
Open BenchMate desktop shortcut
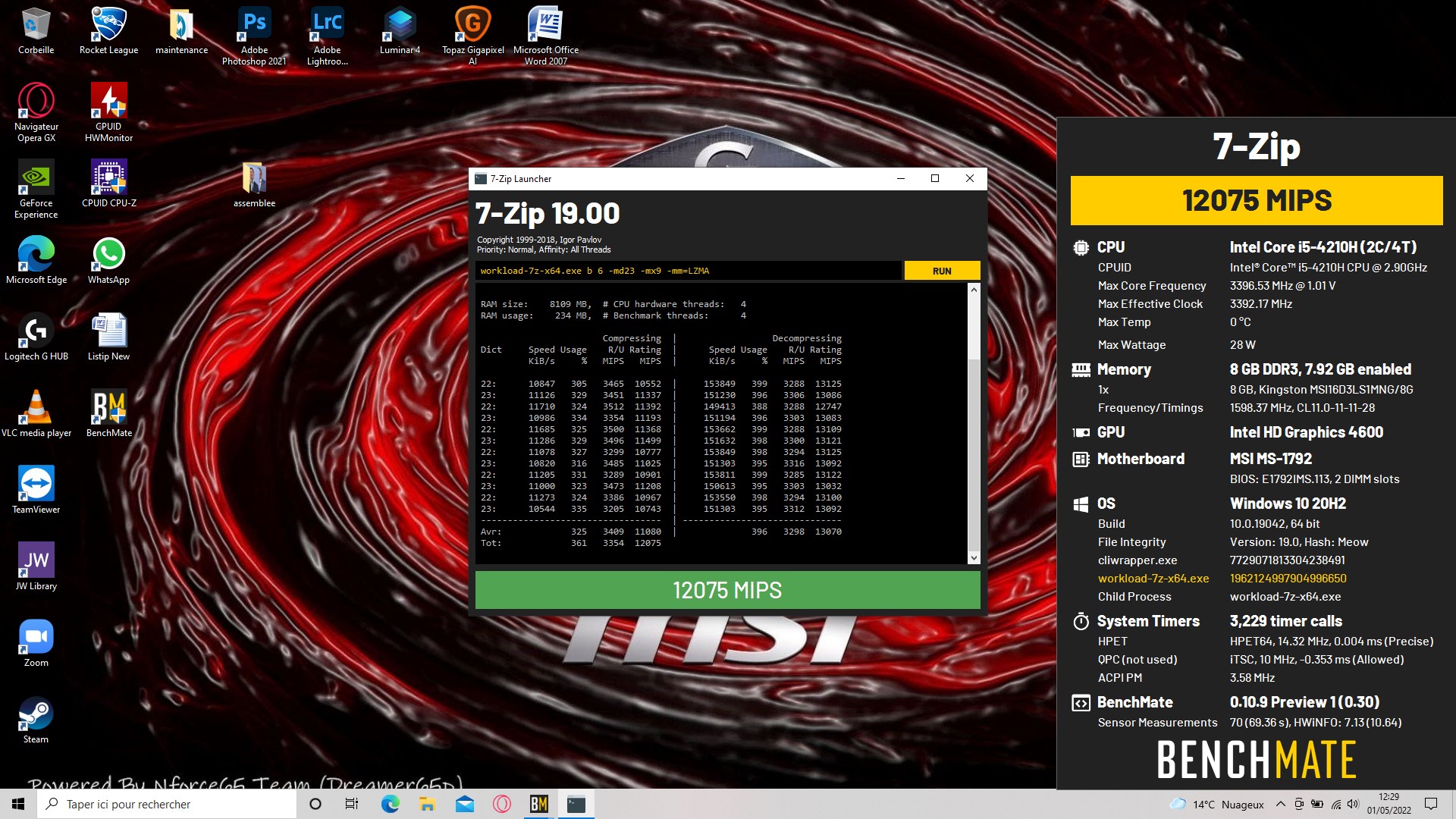(x=108, y=413)
